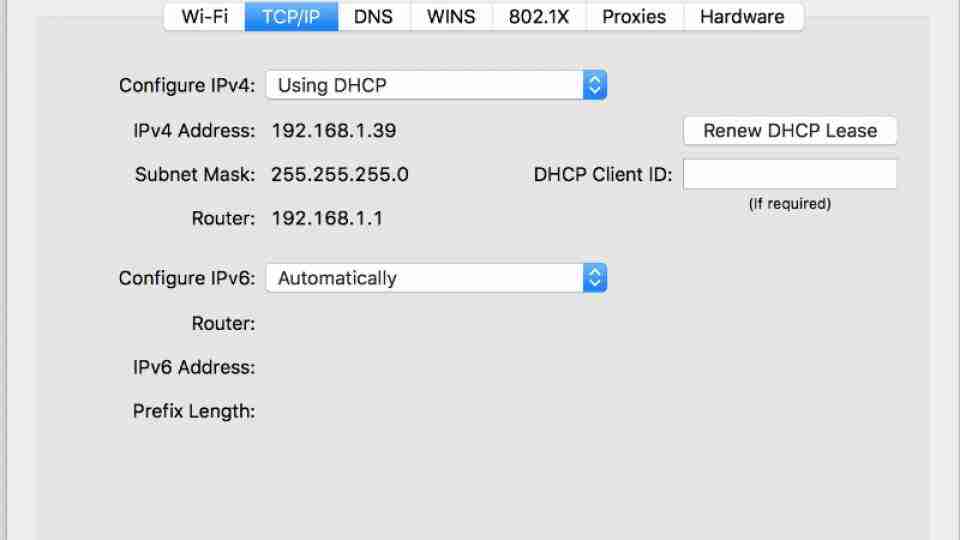Click the 'Configure IPv4:' label
Viewport: 960px width, 540px height.
click(187, 86)
